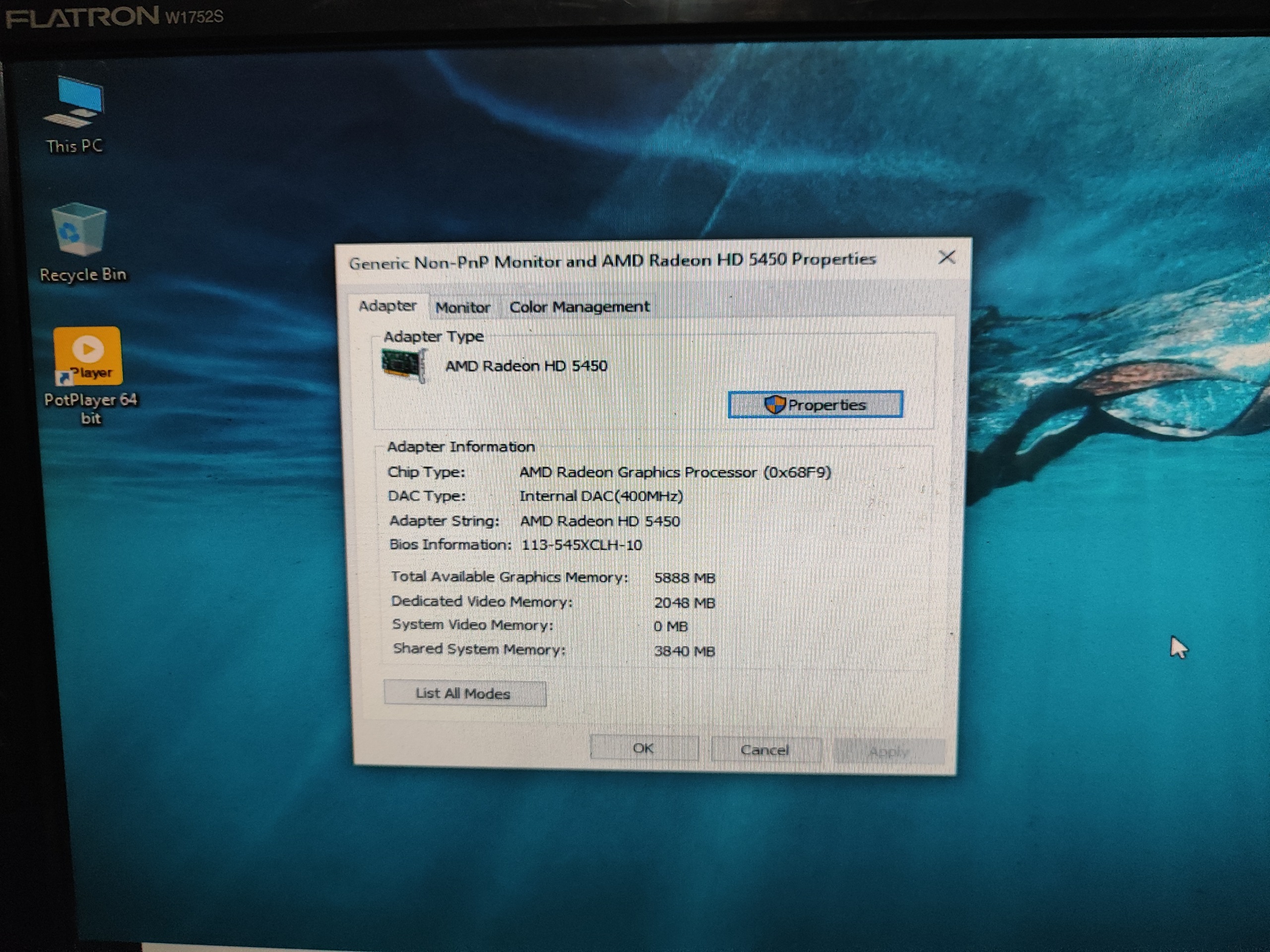Screen dimensions: 1270x952
Task: Click the Bios Information label
Action: (450, 544)
